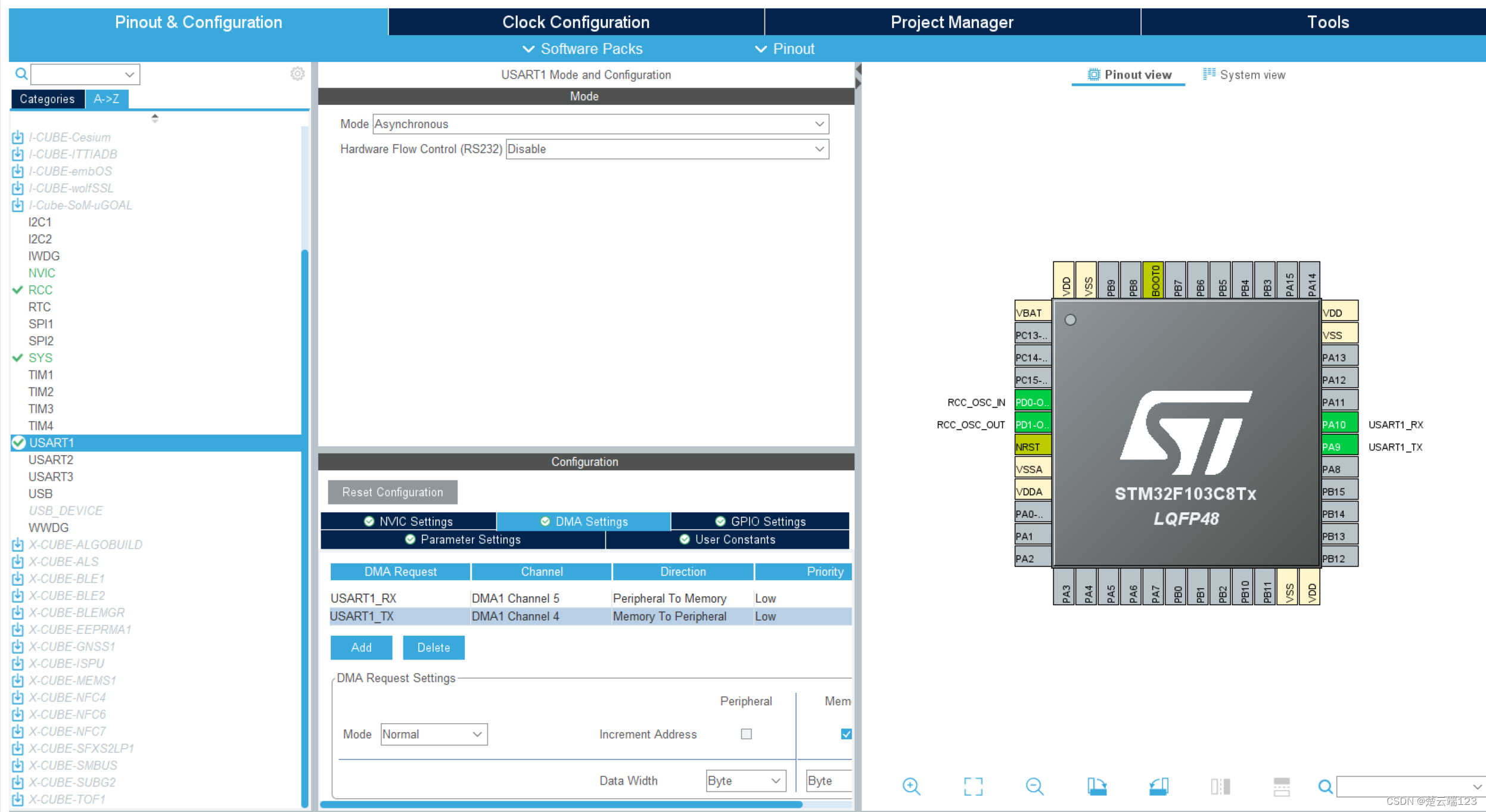Click the configuration panel horizontal scrollbar
1486x812 pixels.
point(561,804)
